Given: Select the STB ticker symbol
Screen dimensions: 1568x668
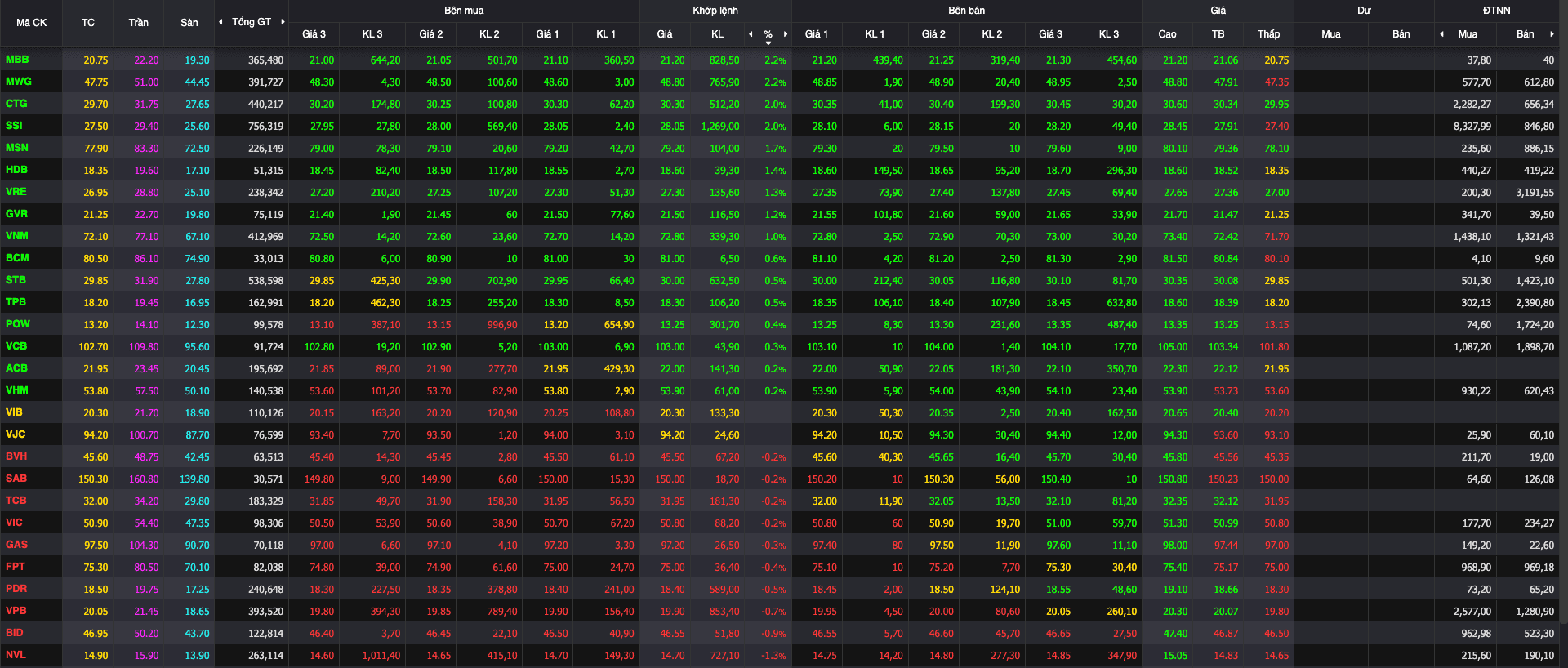Looking at the screenshot, I should 16,280.
